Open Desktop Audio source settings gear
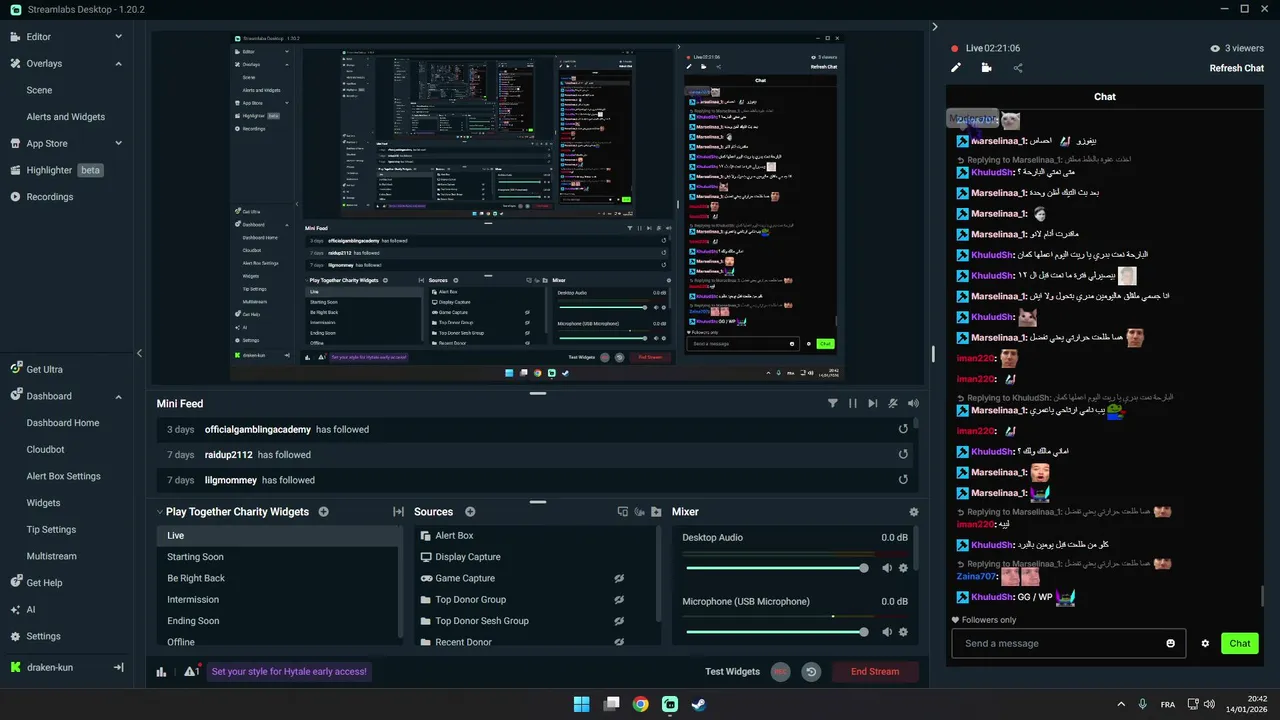 pyautogui.click(x=903, y=568)
